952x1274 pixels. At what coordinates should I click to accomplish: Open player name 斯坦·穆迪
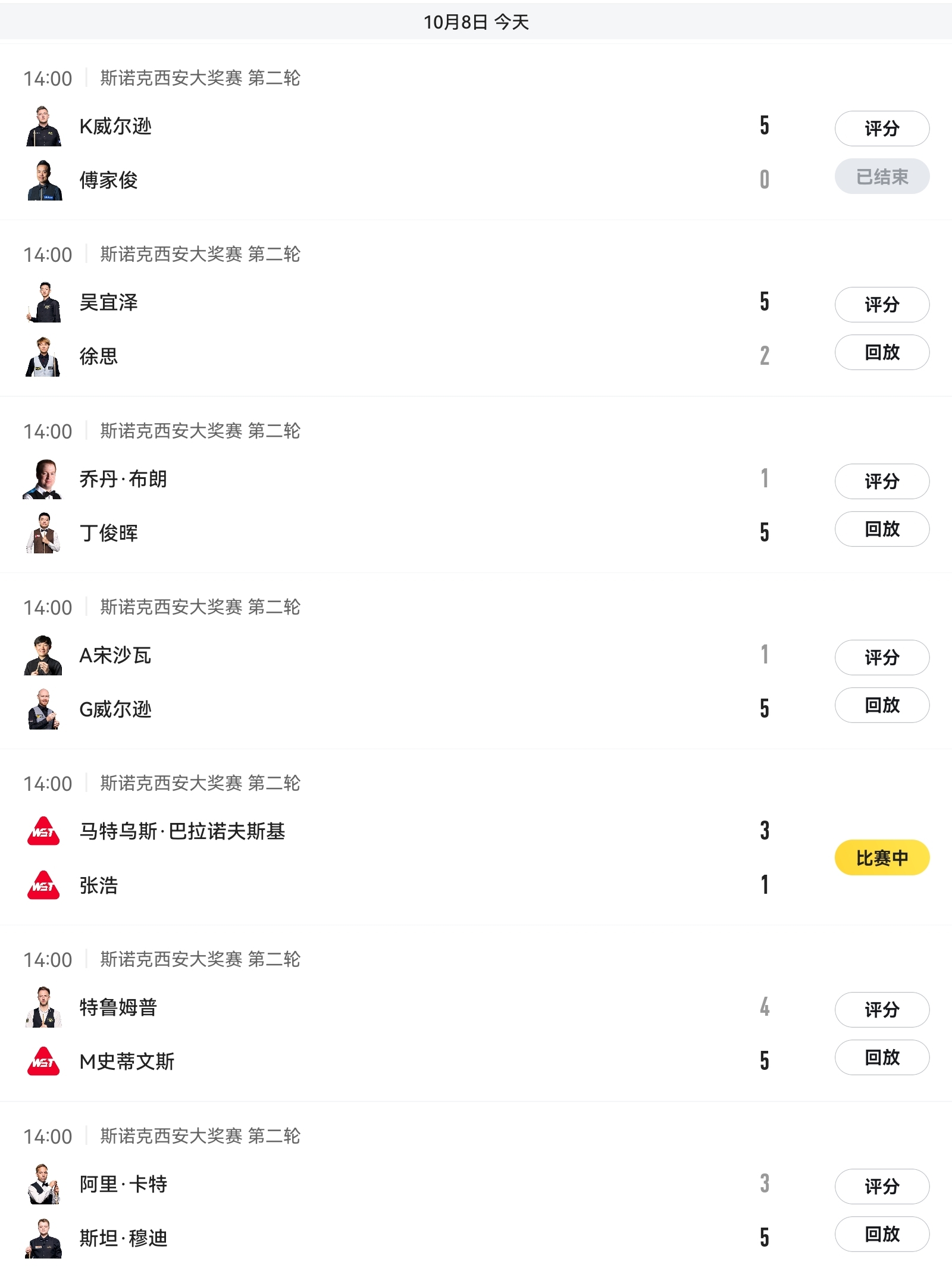(124, 1238)
